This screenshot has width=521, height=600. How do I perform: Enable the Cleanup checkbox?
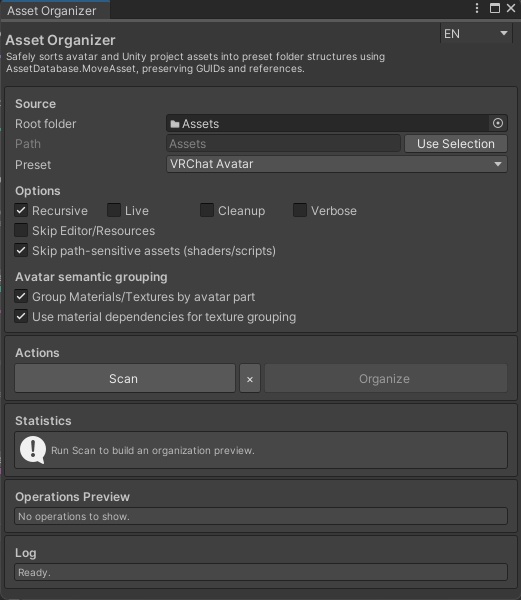207,210
